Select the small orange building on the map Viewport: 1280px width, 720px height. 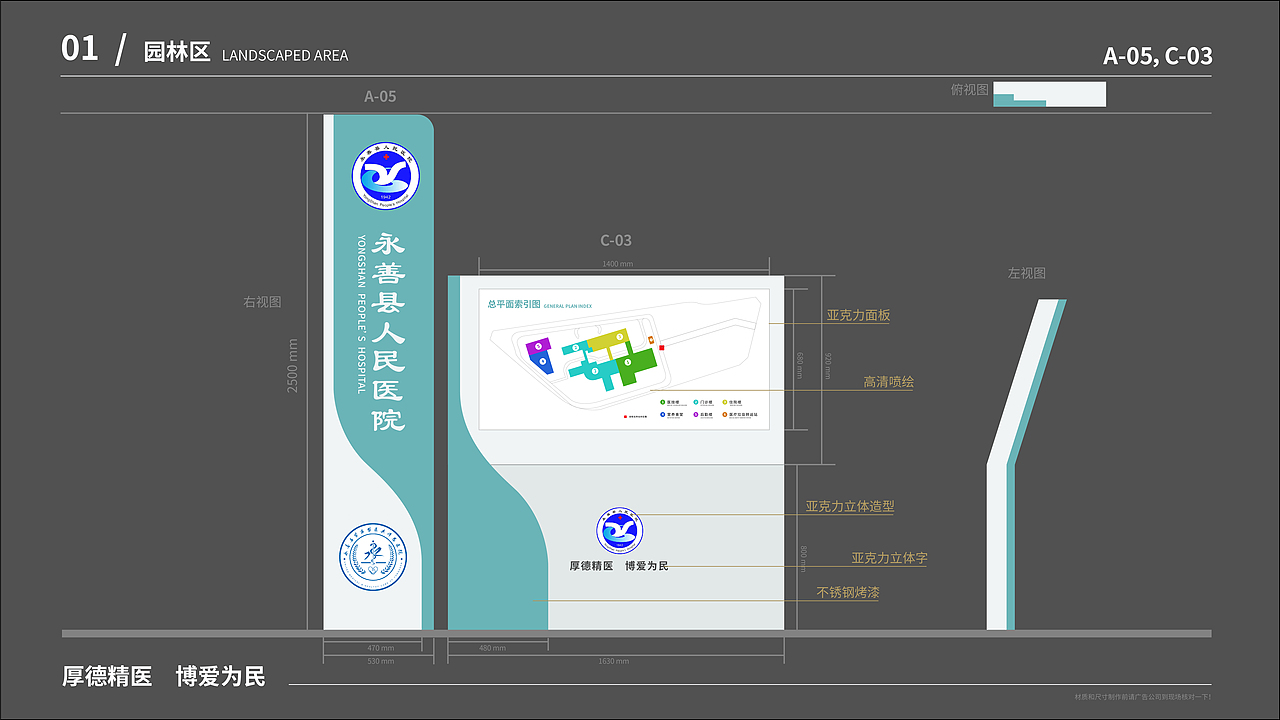click(x=651, y=340)
